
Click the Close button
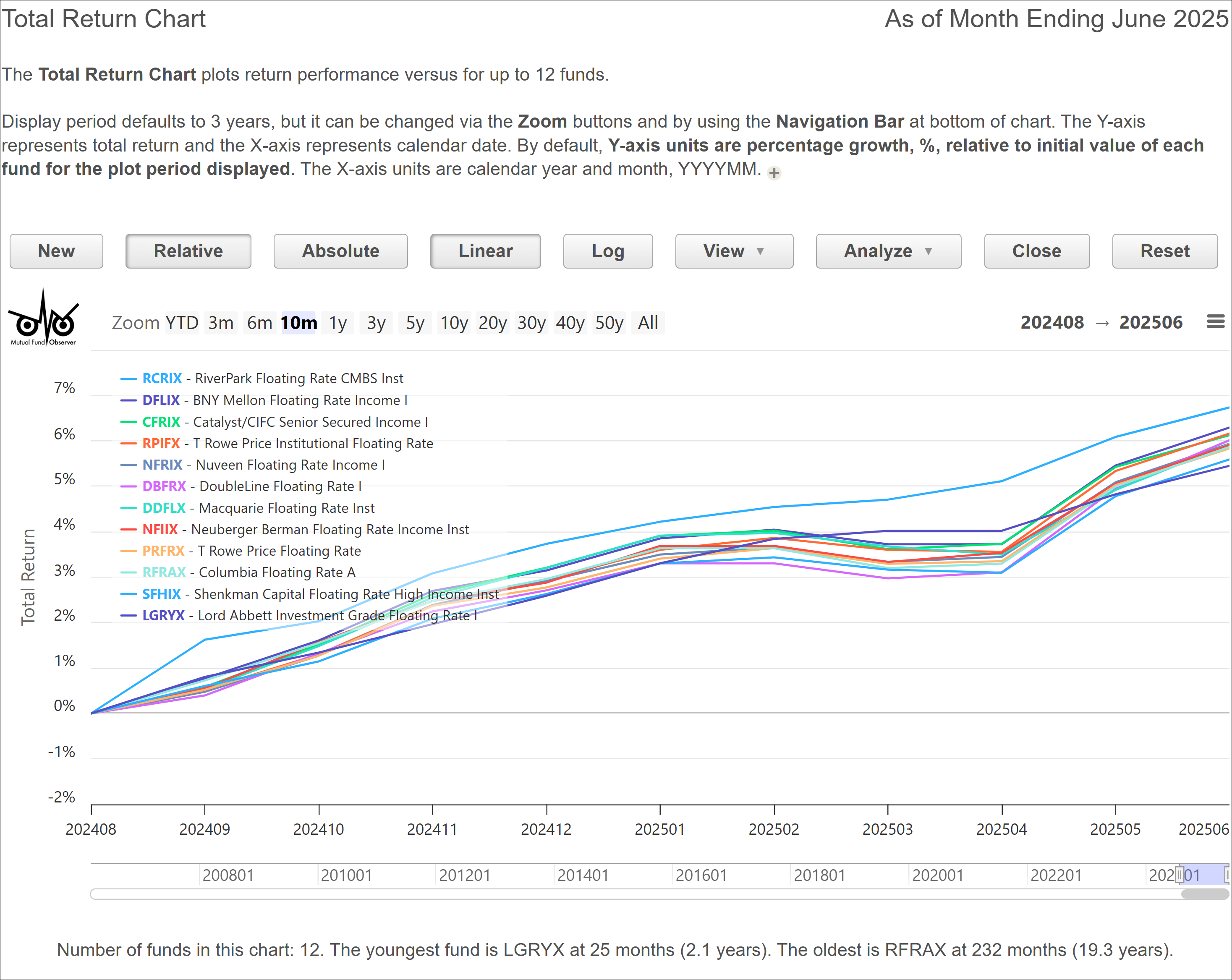(1036, 251)
